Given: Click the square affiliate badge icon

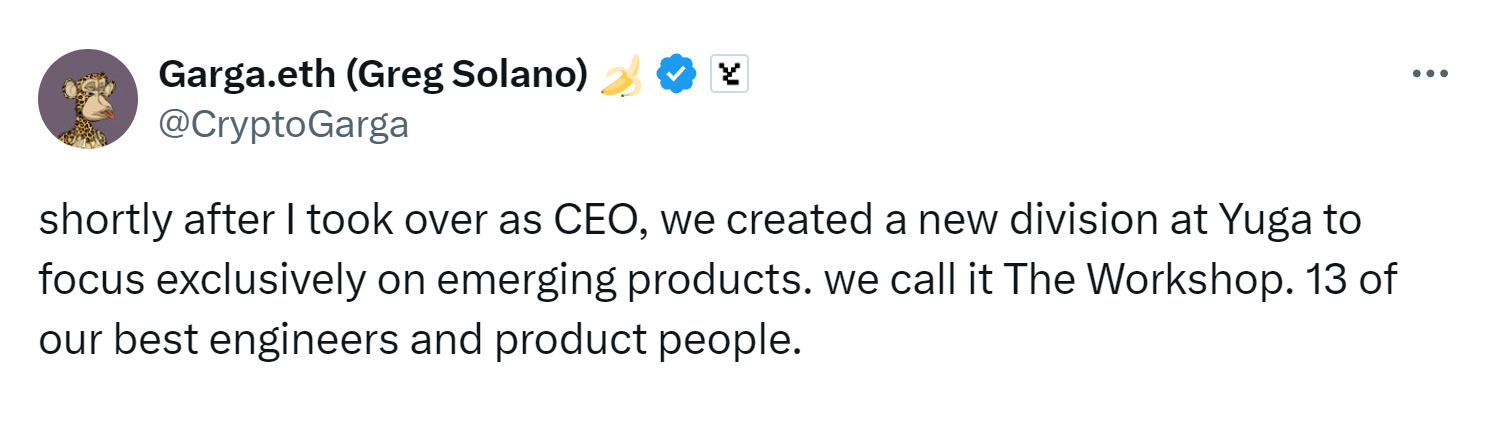Looking at the screenshot, I should tap(729, 75).
